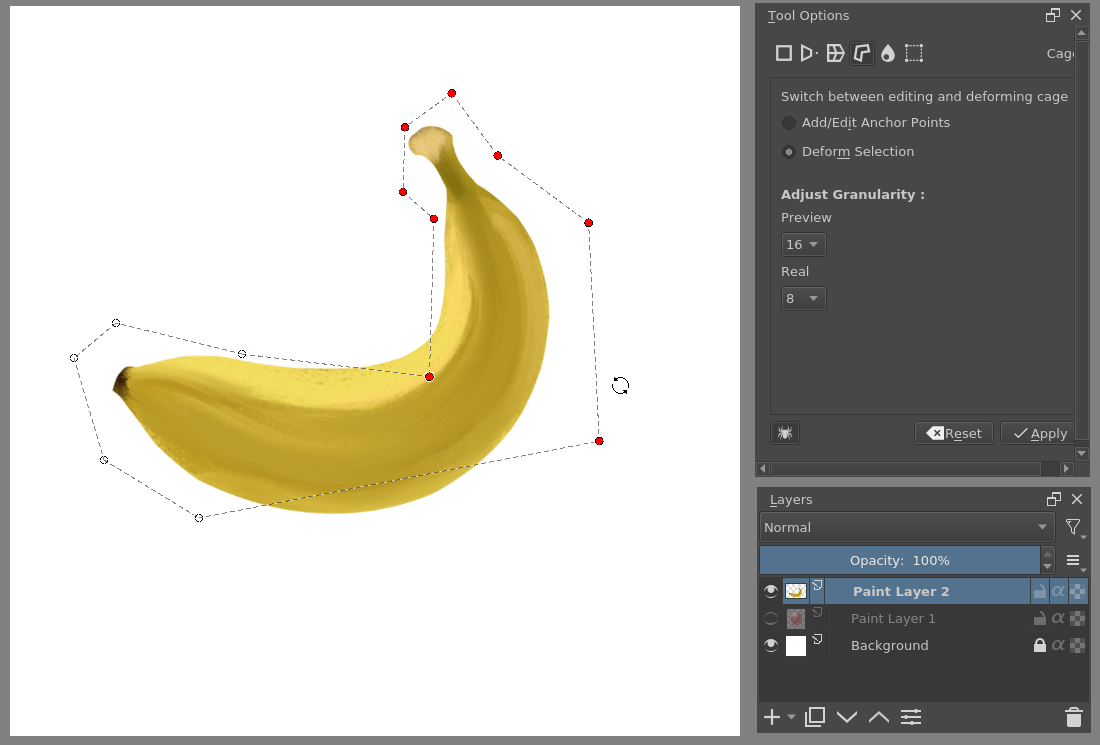
Task: Click the Cage transform mode icon
Action: coord(861,53)
